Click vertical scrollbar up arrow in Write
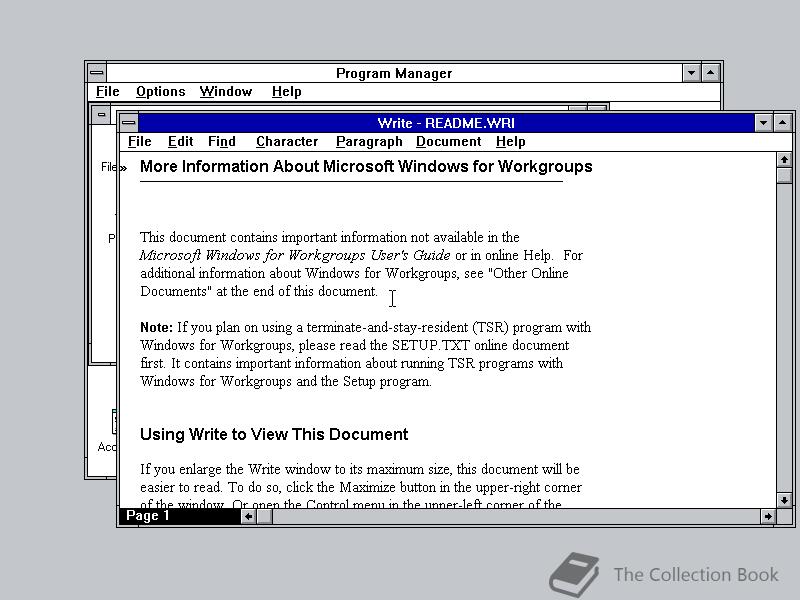The width and height of the screenshot is (800, 600). 784,160
